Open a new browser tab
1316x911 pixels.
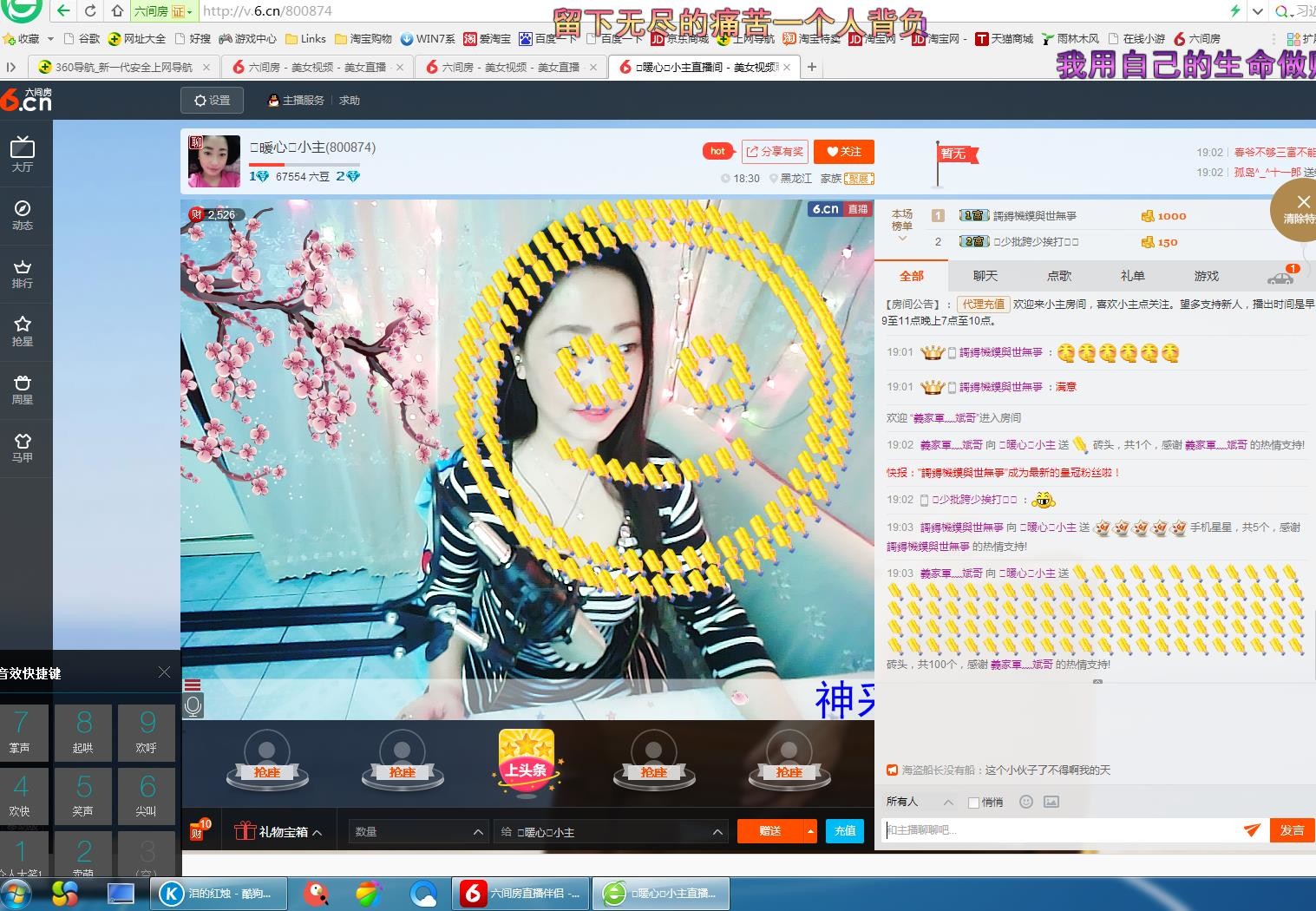tap(812, 67)
